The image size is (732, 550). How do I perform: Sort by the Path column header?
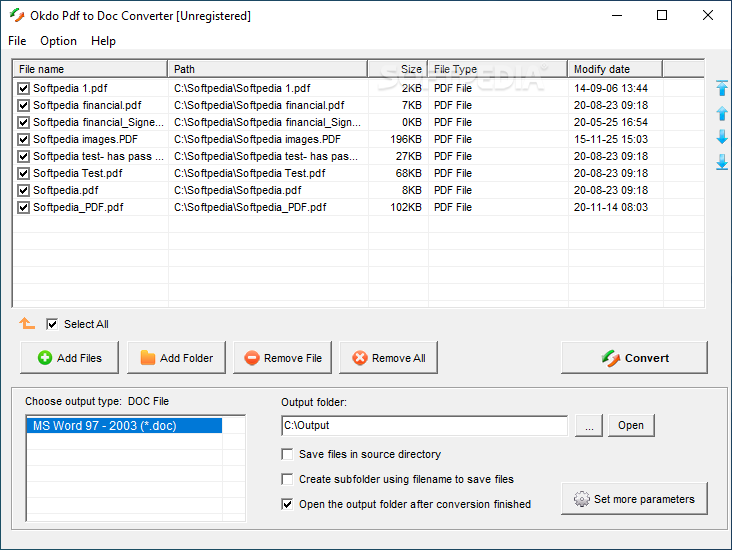(267, 69)
